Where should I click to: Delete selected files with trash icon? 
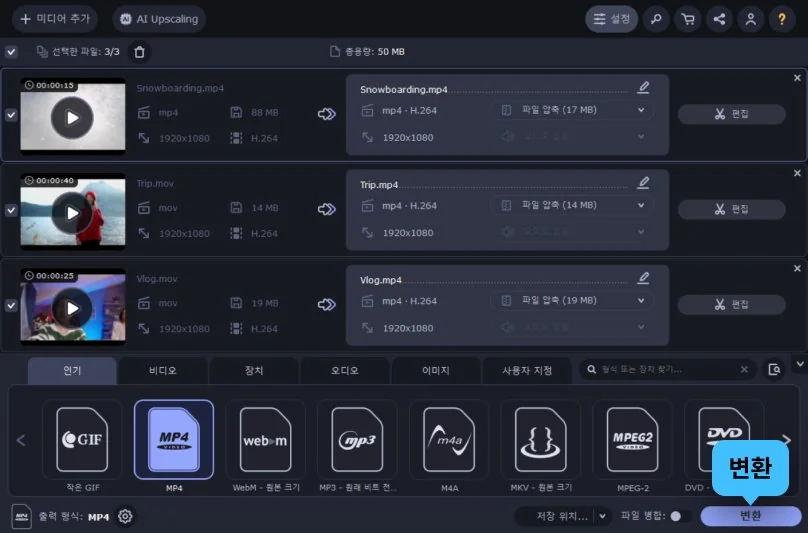coord(140,52)
